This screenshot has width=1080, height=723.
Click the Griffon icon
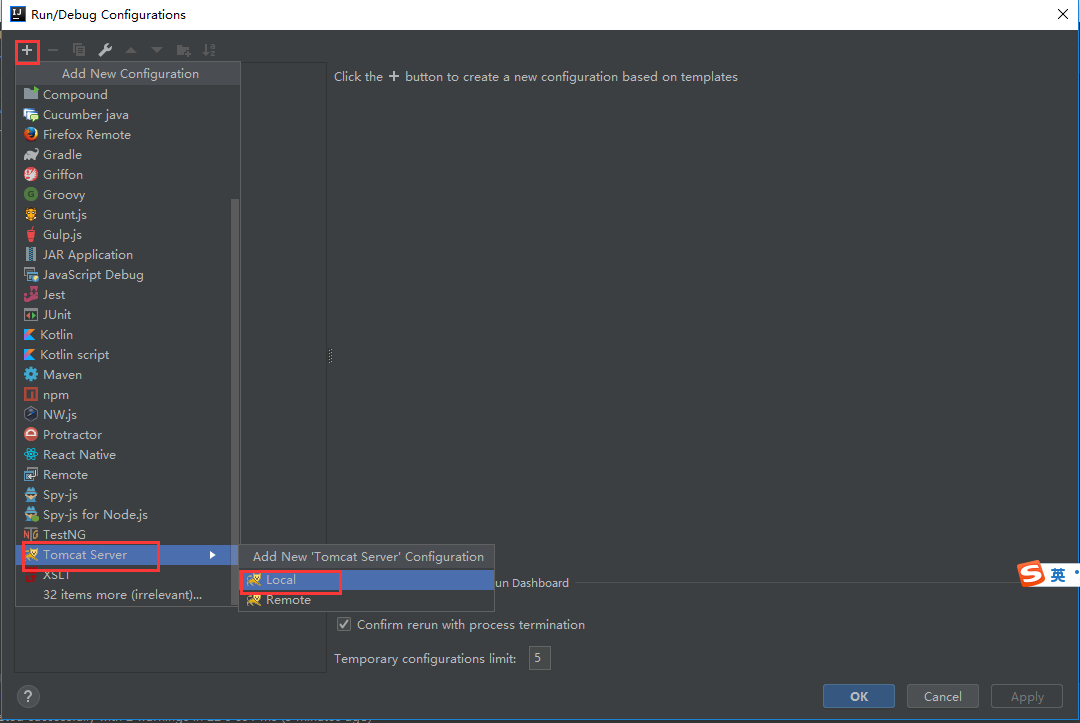click(x=31, y=174)
